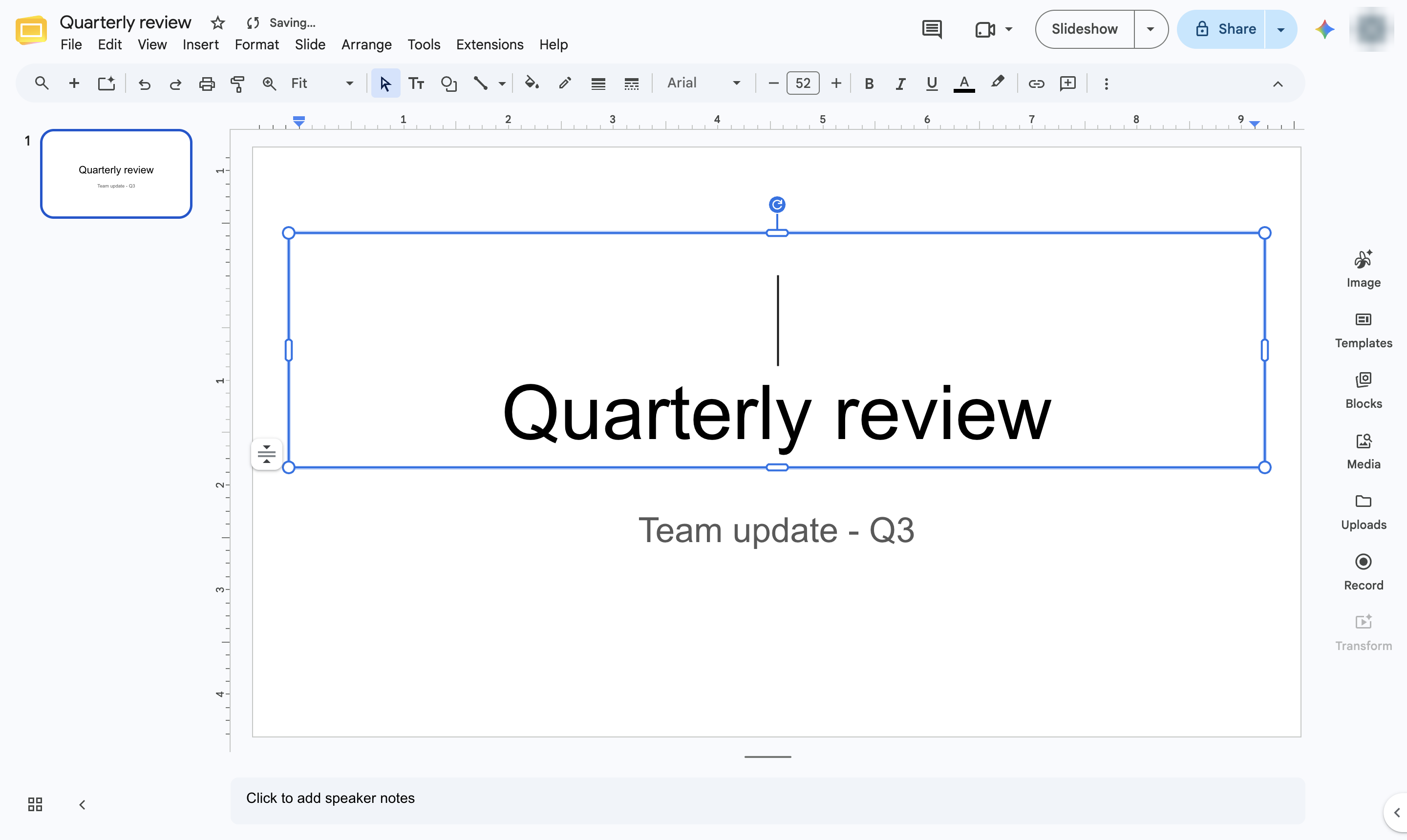Toggle Bold formatting
1407x840 pixels.
[x=869, y=84]
